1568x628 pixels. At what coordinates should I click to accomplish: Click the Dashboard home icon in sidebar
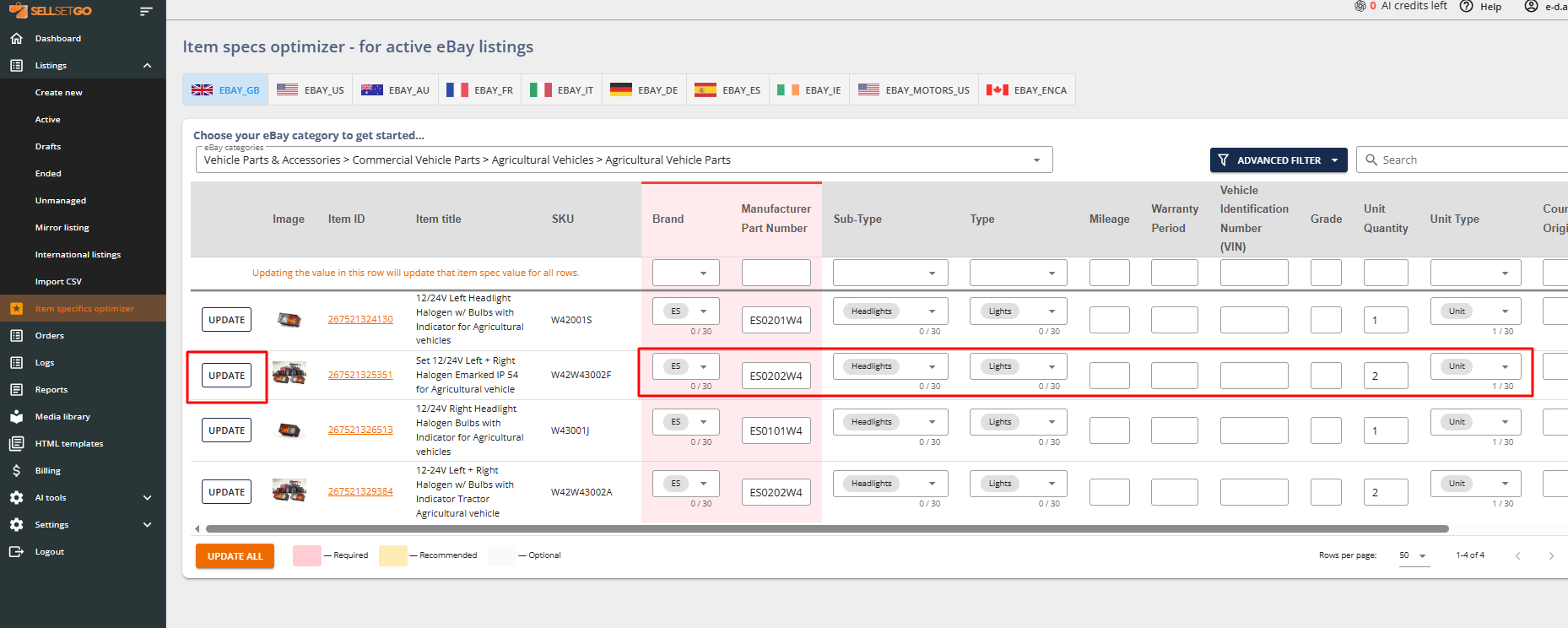pos(16,39)
